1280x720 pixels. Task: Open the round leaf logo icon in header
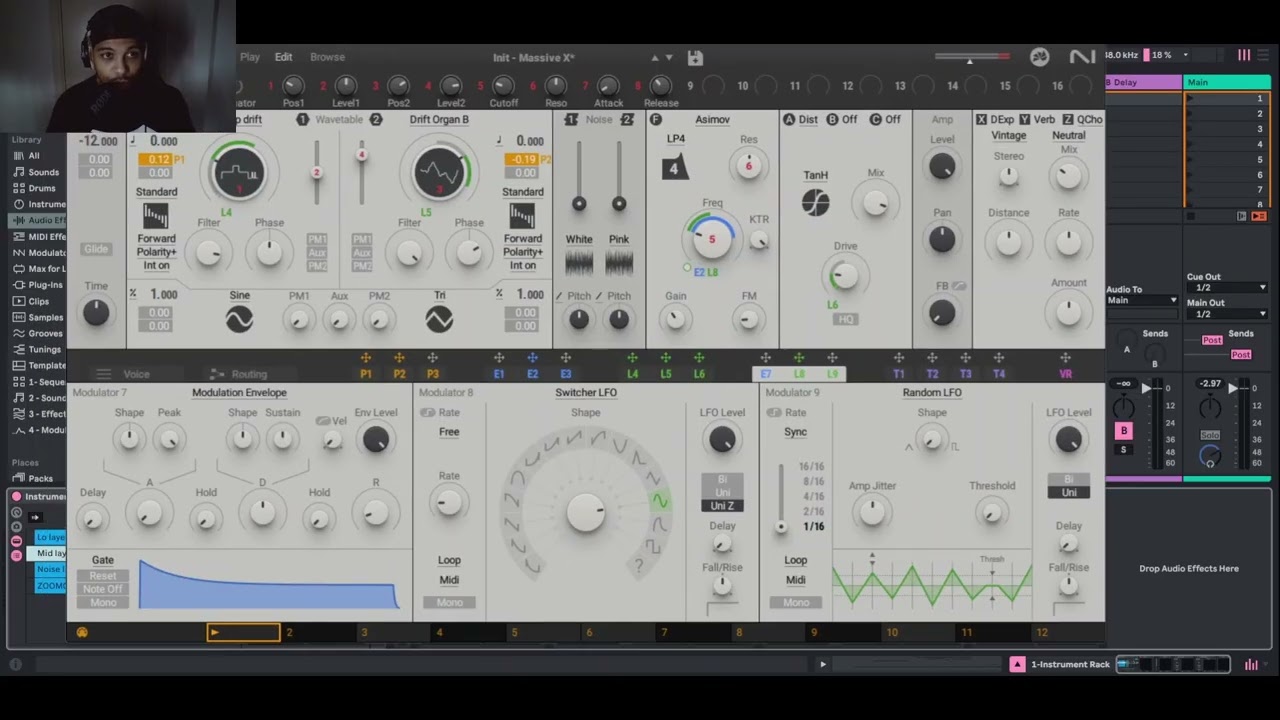click(x=1040, y=57)
